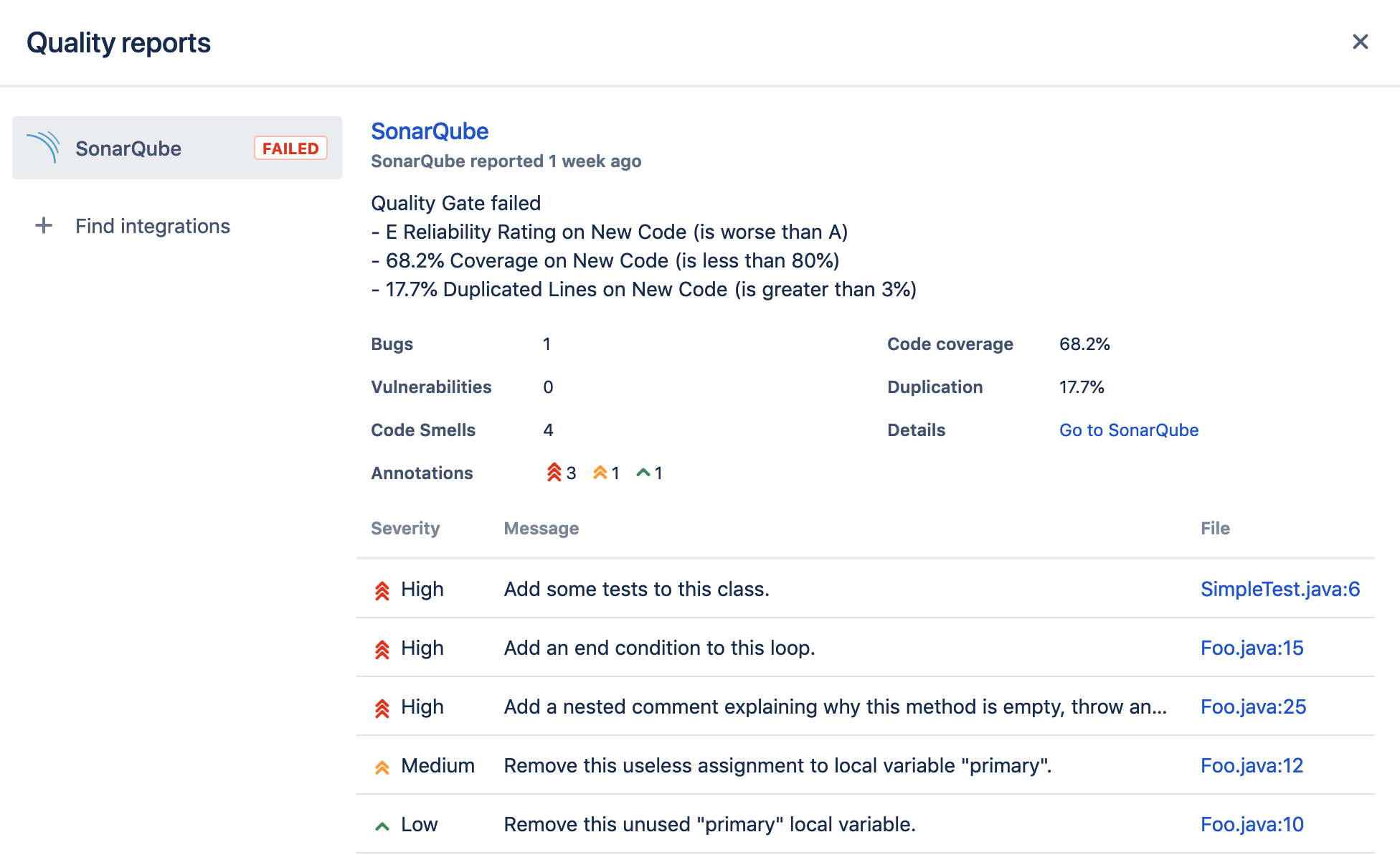Open SimpleTest.java:6 file link
1400x865 pixels.
click(x=1280, y=589)
